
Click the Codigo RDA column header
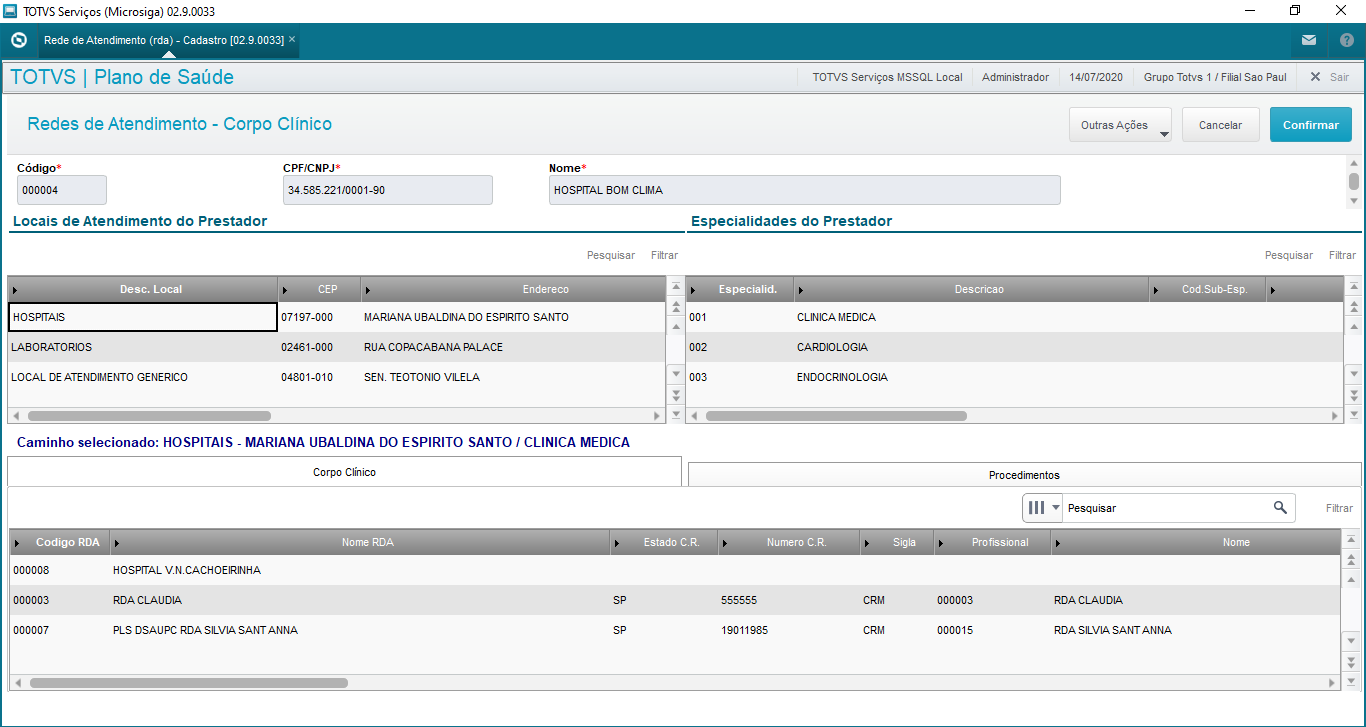(60, 542)
